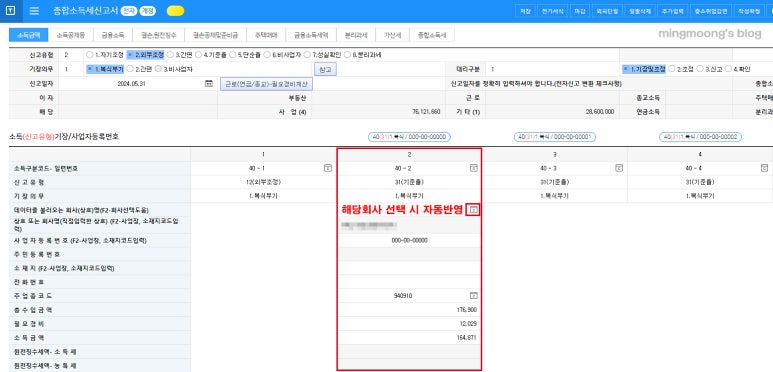Click the 작성확정 toolbar button

pyautogui.click(x=749, y=11)
